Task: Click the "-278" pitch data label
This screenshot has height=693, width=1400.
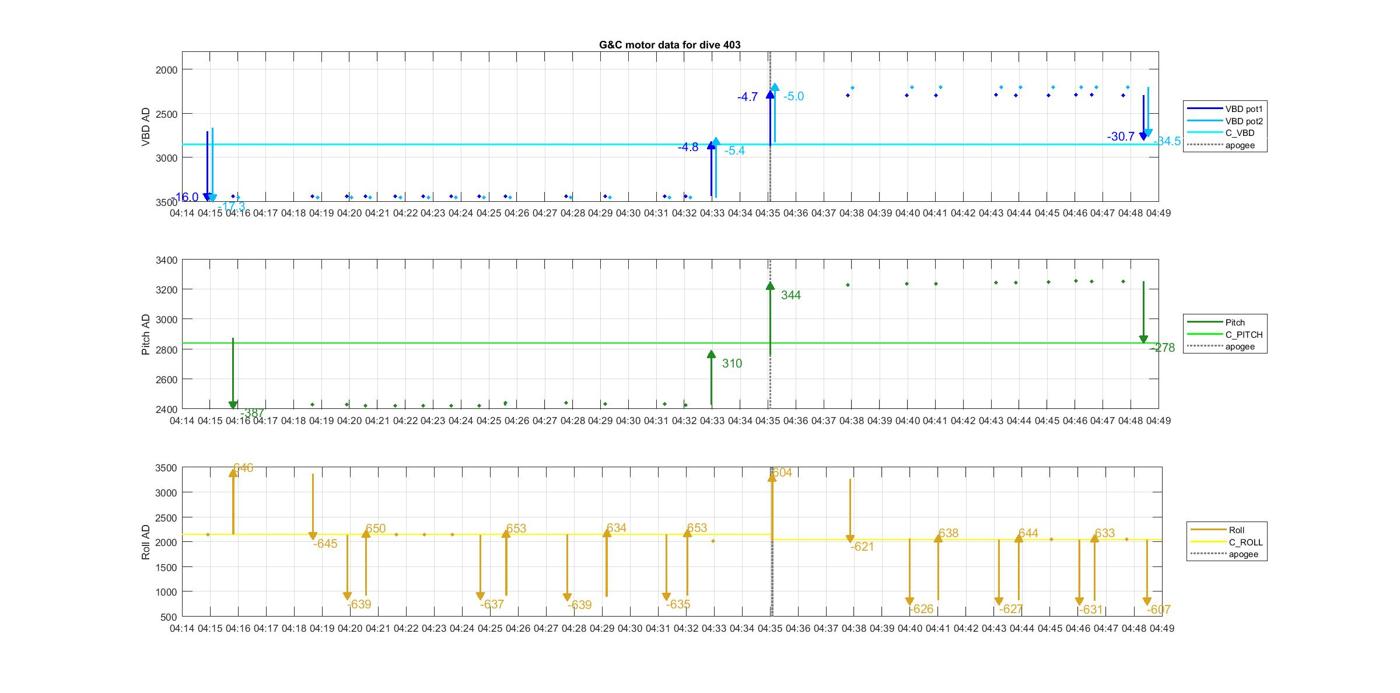Action: [x=1163, y=348]
